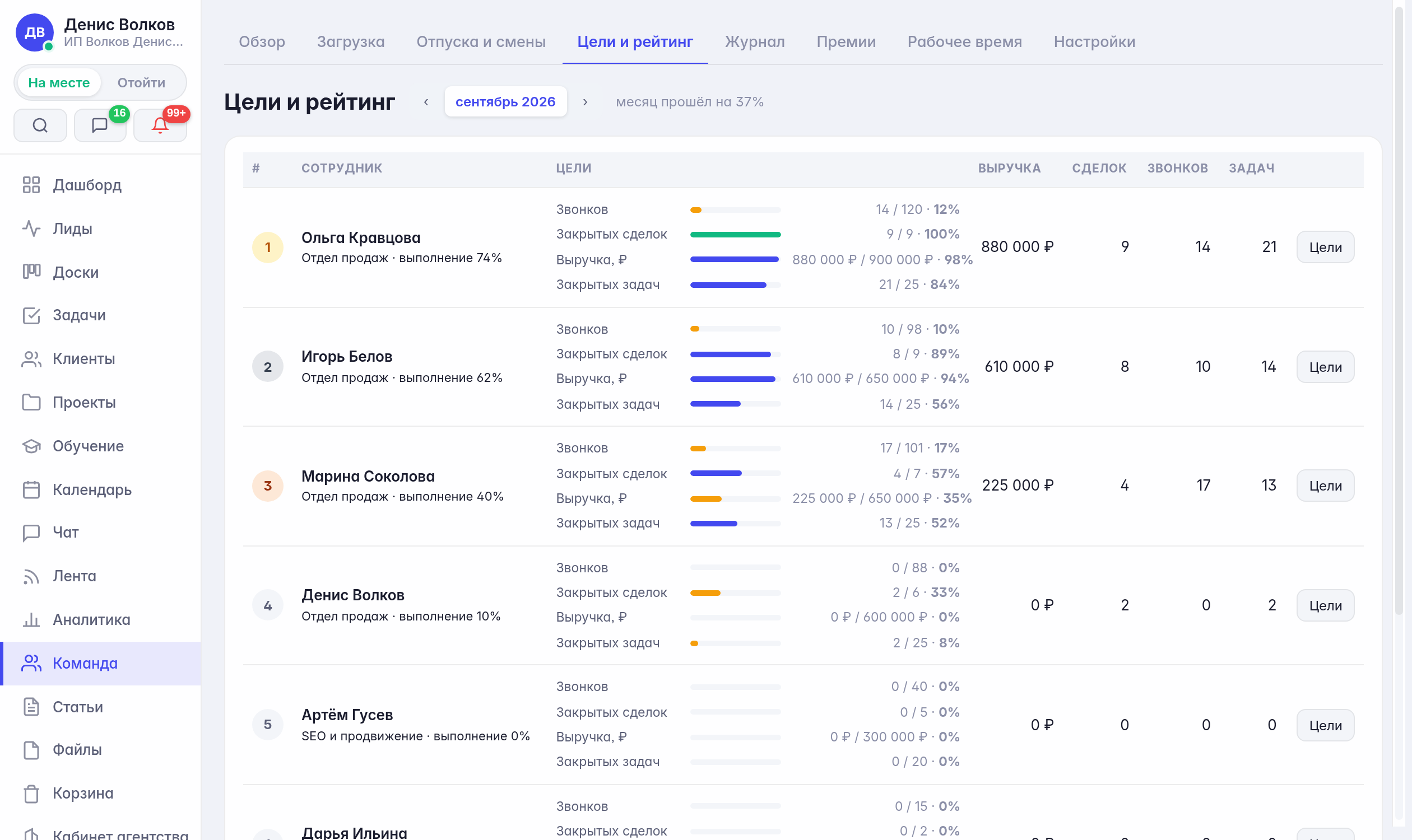Click the Аналитика bar chart icon
The image size is (1412, 840).
pos(31,620)
